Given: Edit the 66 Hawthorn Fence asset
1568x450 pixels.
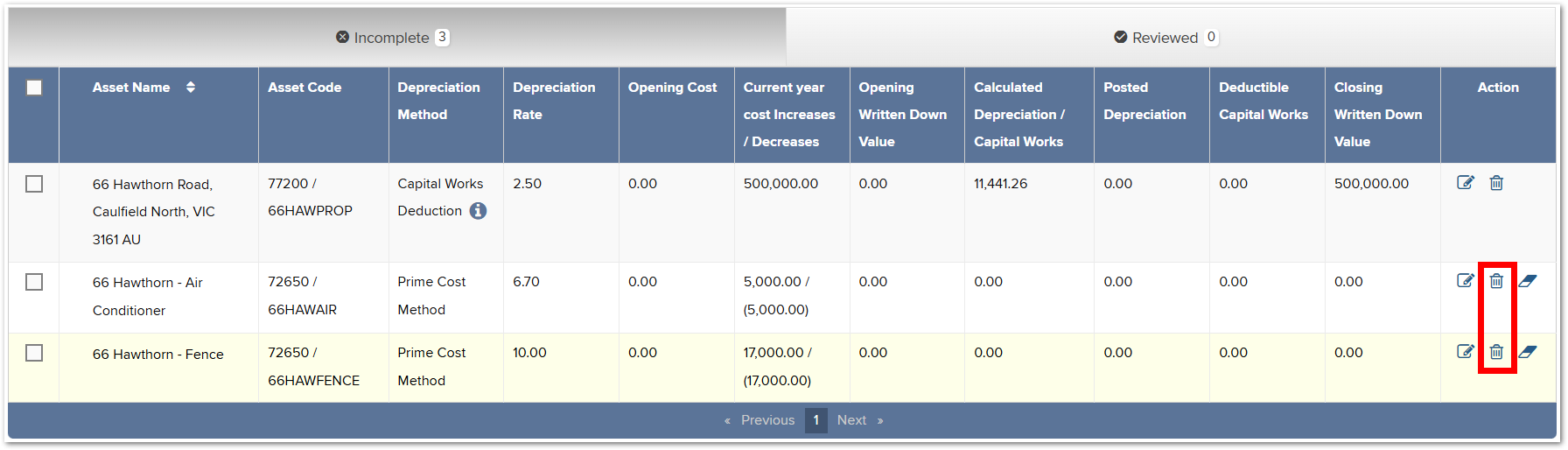Looking at the screenshot, I should [1466, 352].
